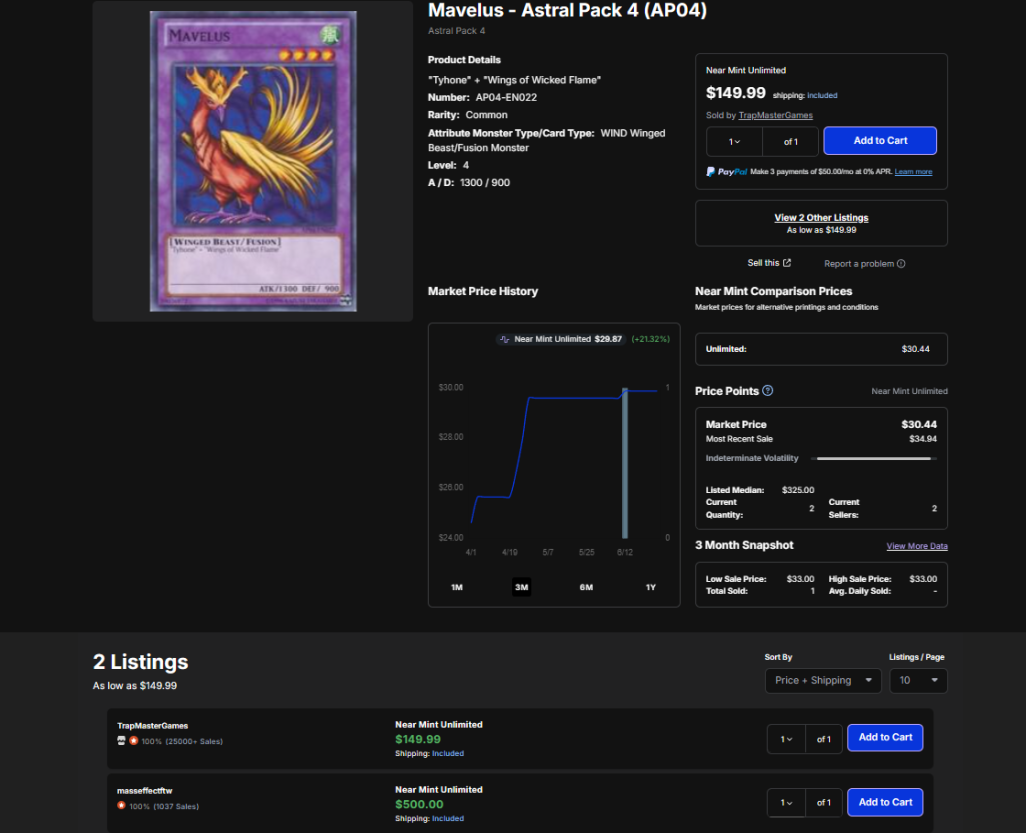The image size is (1026, 833).
Task: Switch price history to 1Y range
Action: click(x=650, y=587)
